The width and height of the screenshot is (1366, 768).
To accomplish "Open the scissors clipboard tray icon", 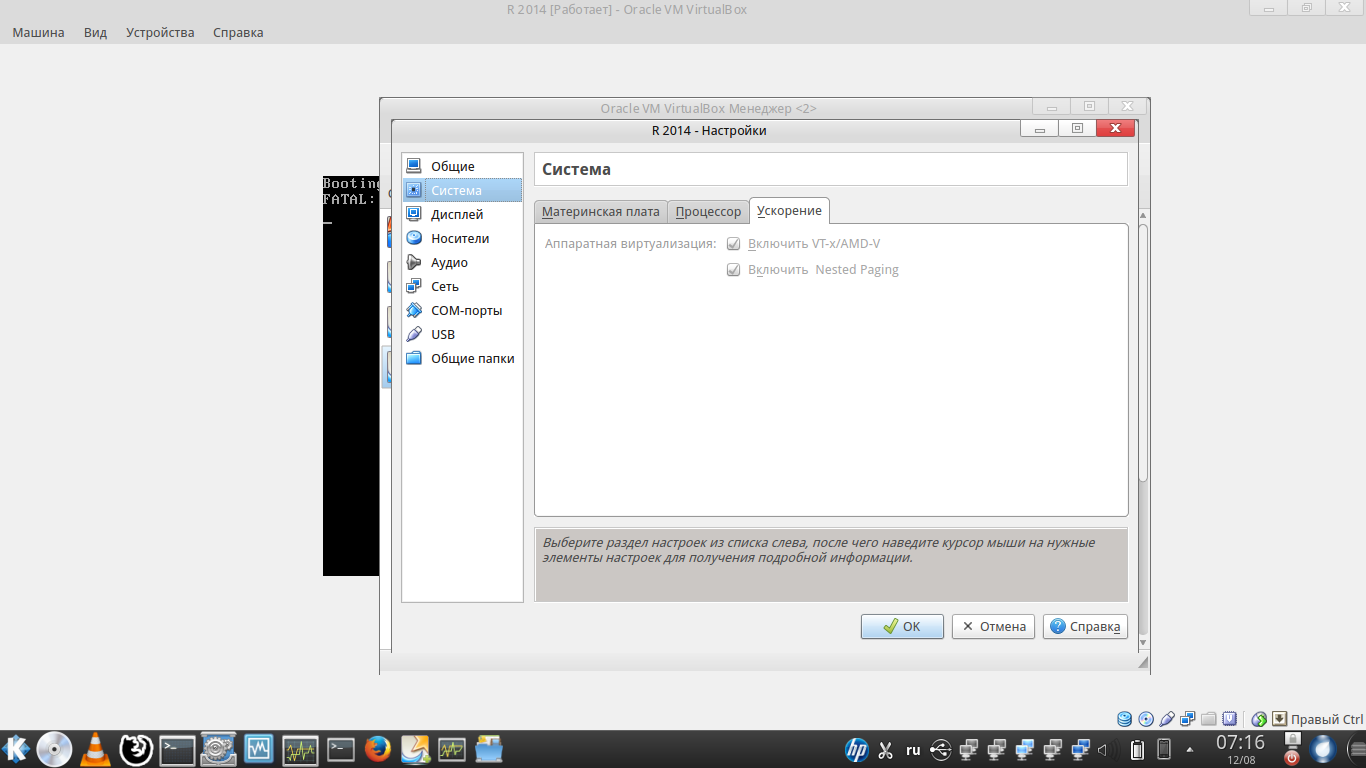I will click(885, 750).
